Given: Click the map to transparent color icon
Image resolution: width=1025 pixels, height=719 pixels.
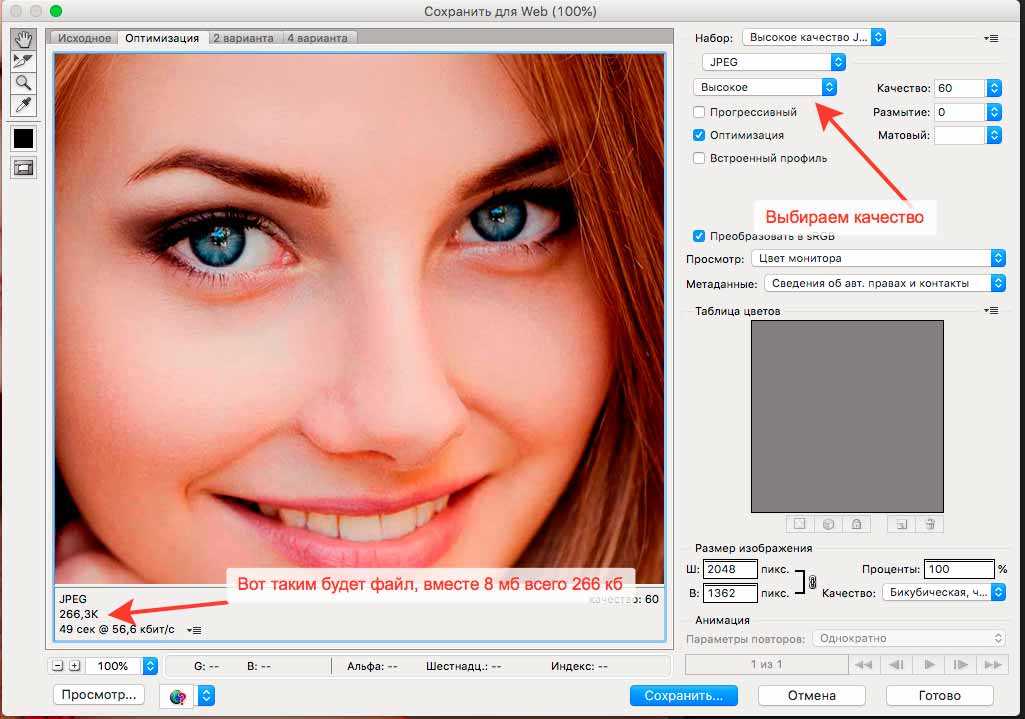Looking at the screenshot, I should point(799,524).
